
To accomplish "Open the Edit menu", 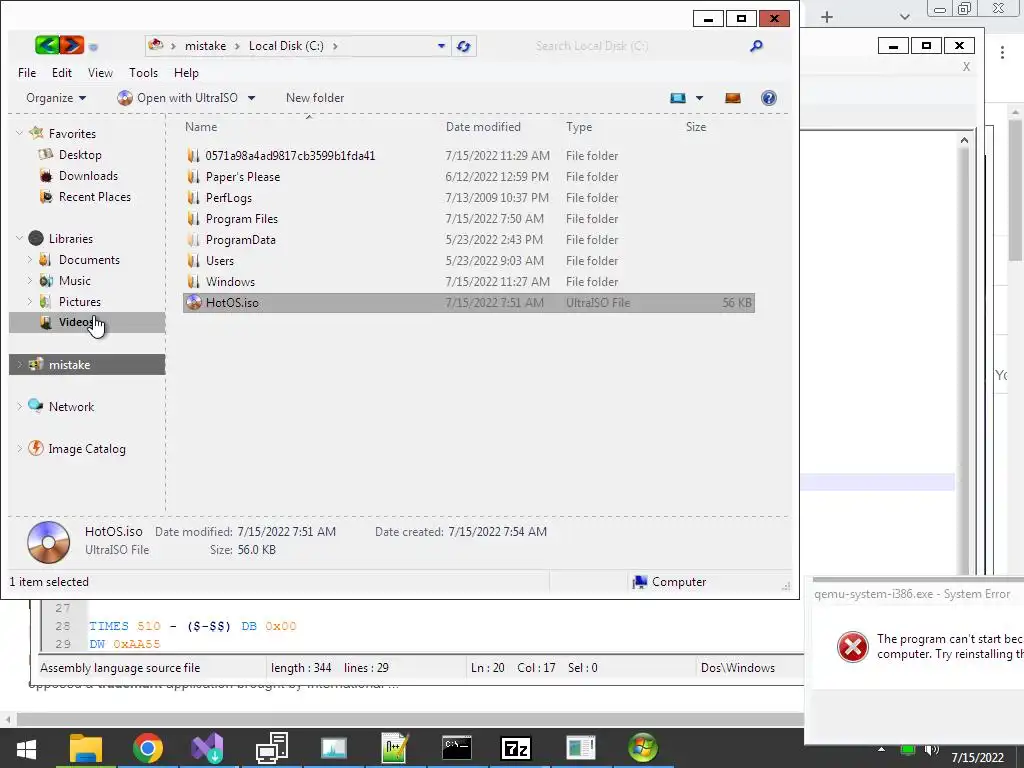I will tap(62, 72).
